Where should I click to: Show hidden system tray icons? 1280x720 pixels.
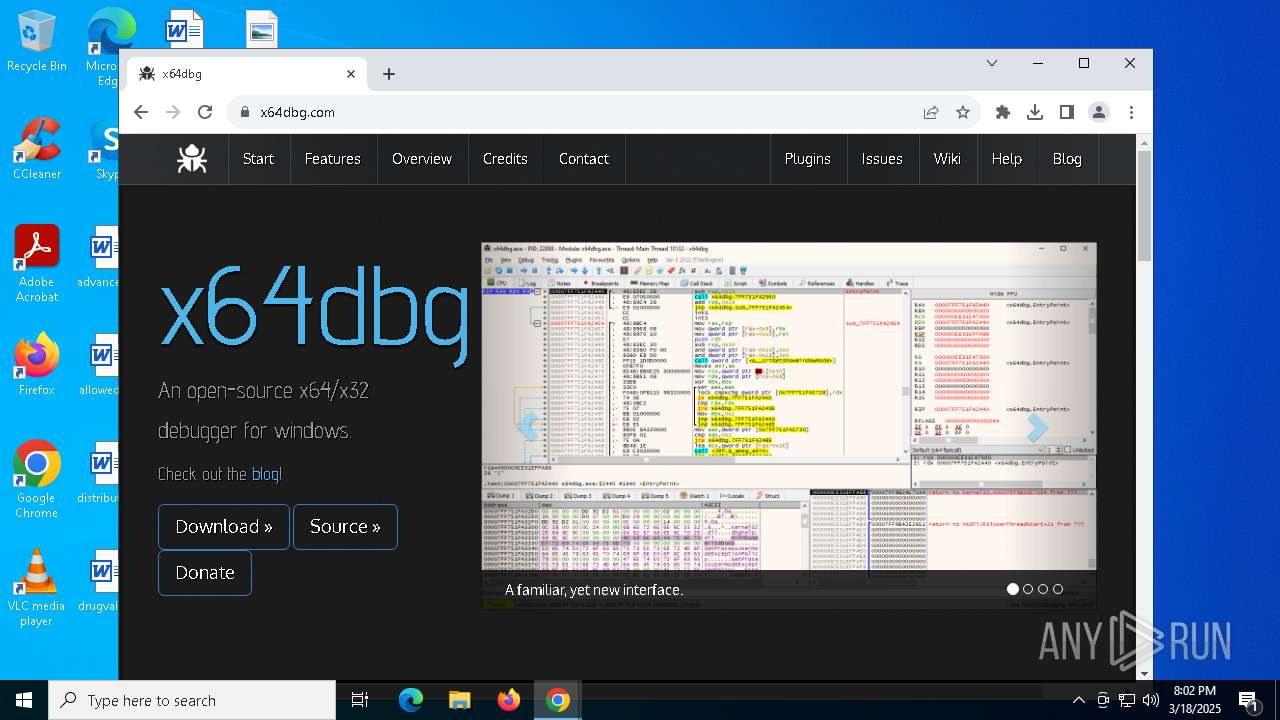(1078, 700)
